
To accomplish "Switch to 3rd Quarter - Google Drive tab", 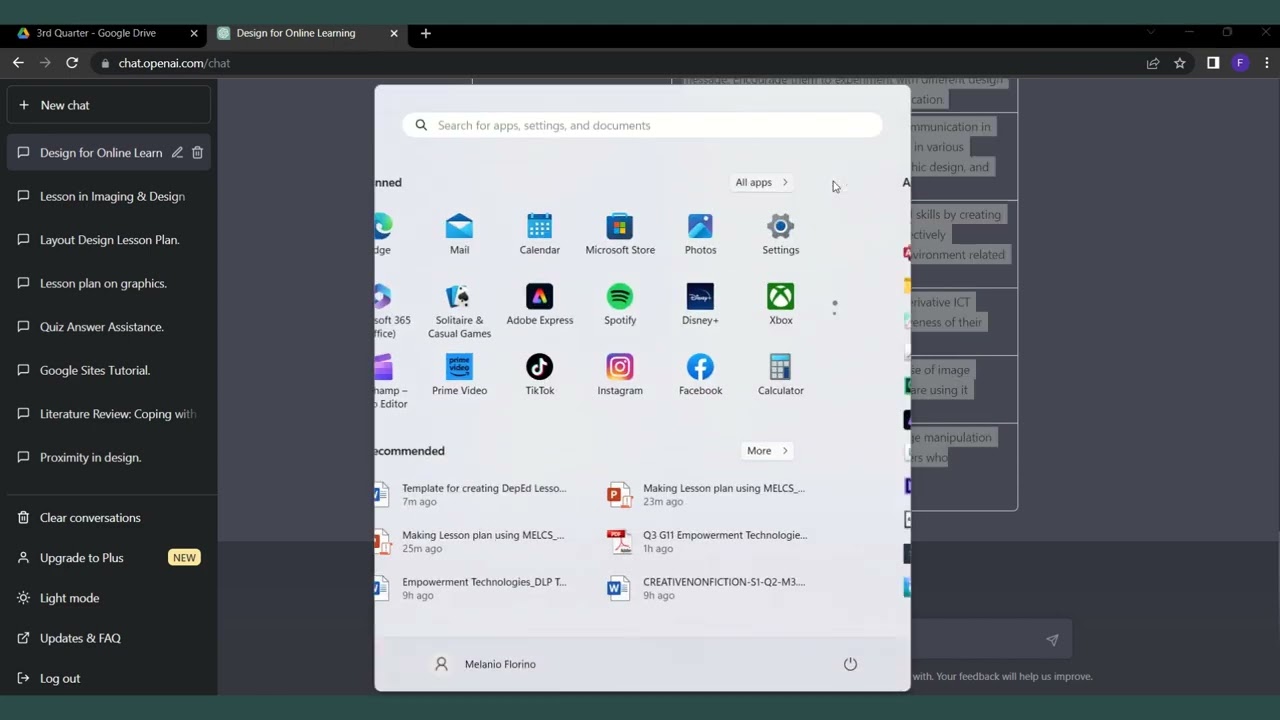I will coord(96,33).
